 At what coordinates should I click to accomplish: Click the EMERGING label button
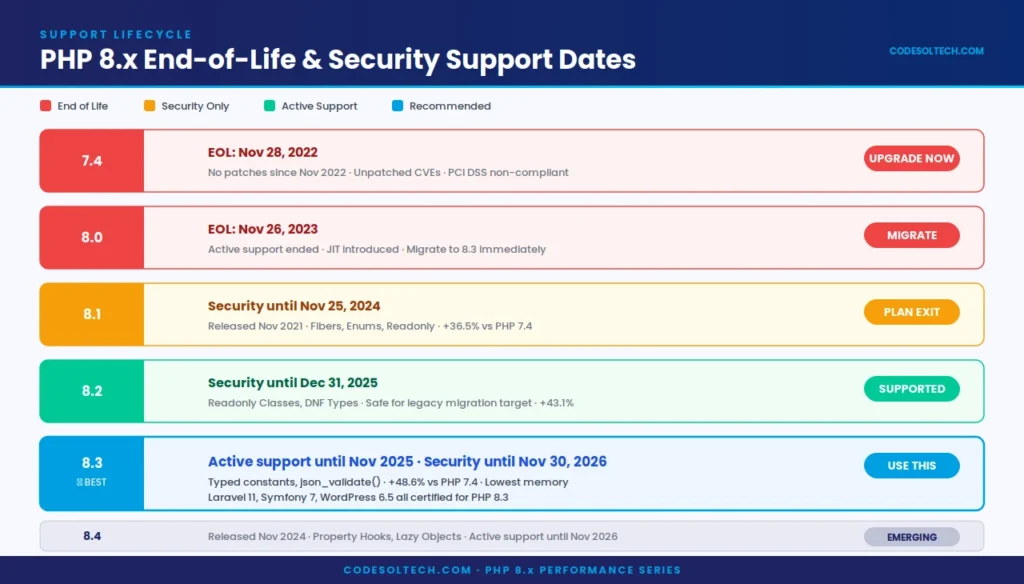point(911,537)
